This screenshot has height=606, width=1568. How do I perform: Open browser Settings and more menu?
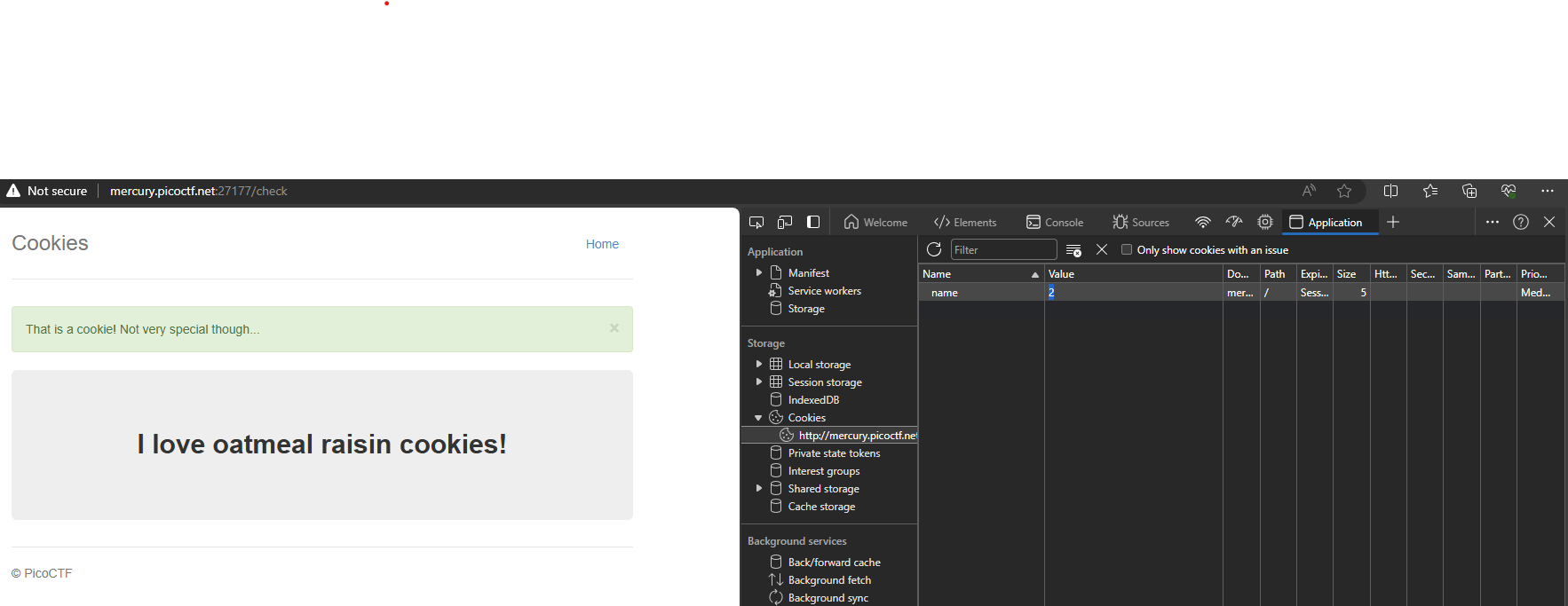tap(1548, 191)
